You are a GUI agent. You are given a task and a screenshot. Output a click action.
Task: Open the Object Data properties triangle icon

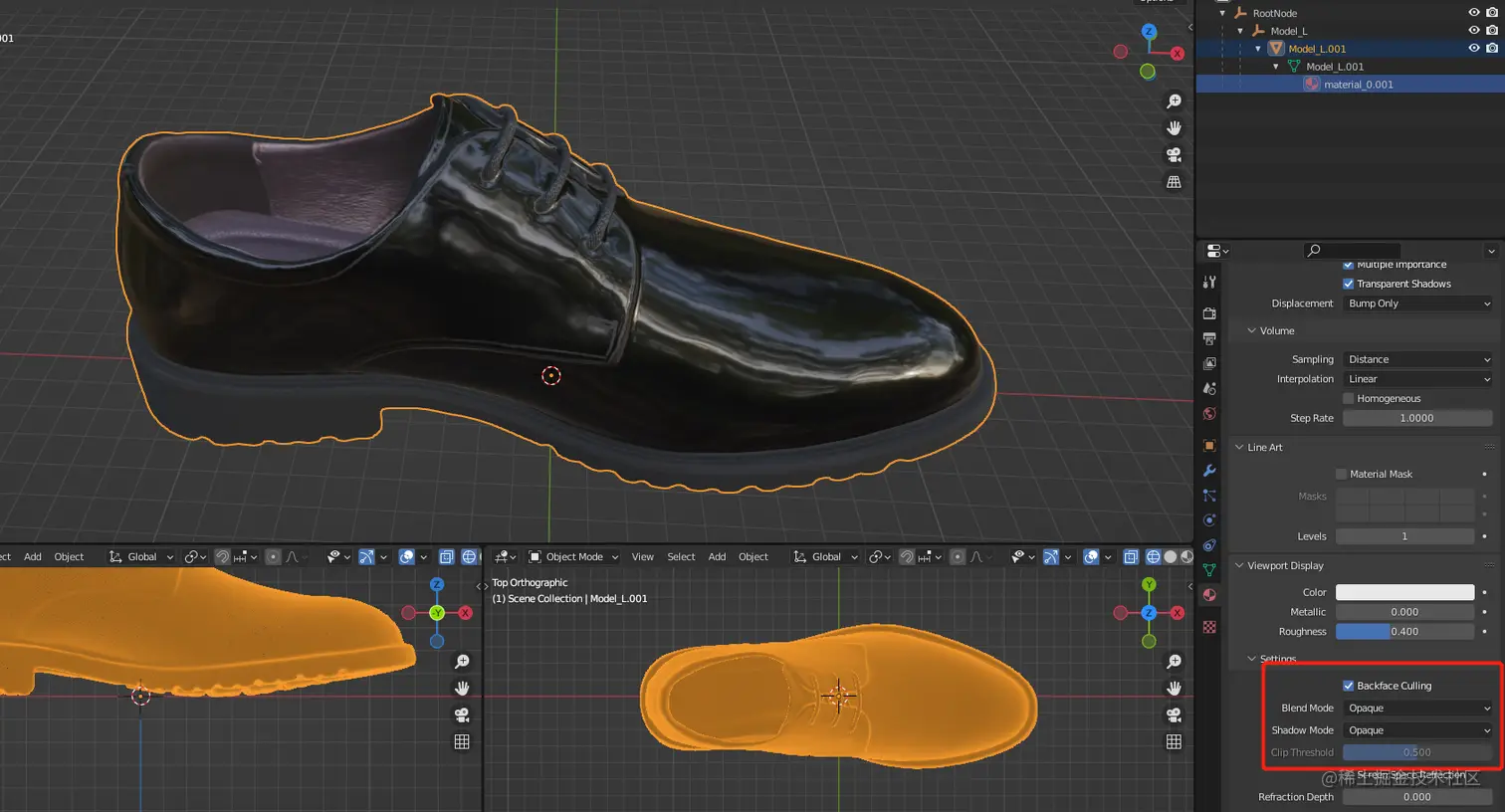coord(1209,570)
